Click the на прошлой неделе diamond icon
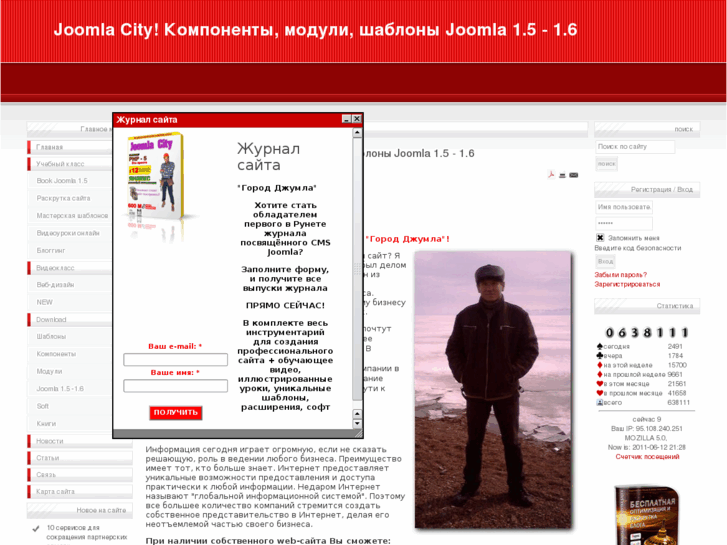The width and height of the screenshot is (727, 545). tap(599, 374)
